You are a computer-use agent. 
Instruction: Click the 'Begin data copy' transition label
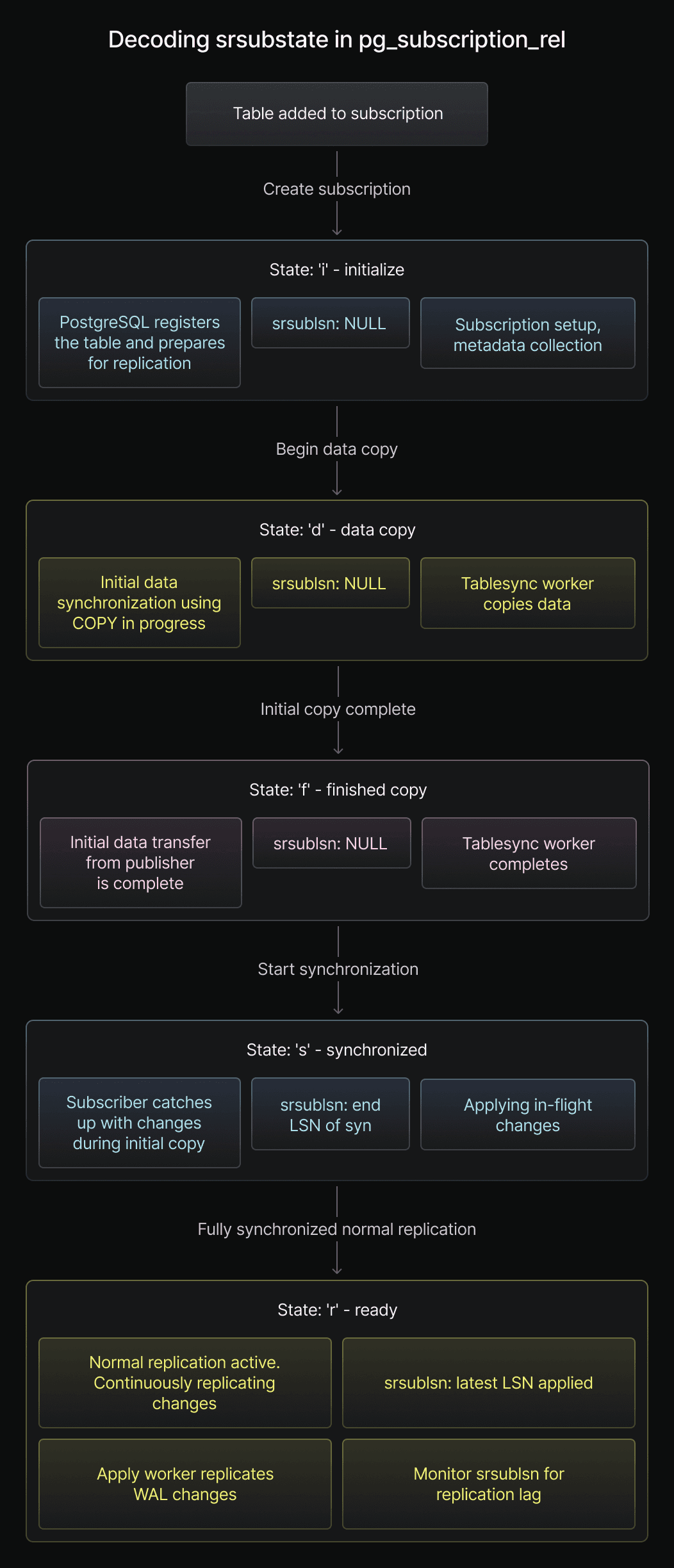pos(337,450)
